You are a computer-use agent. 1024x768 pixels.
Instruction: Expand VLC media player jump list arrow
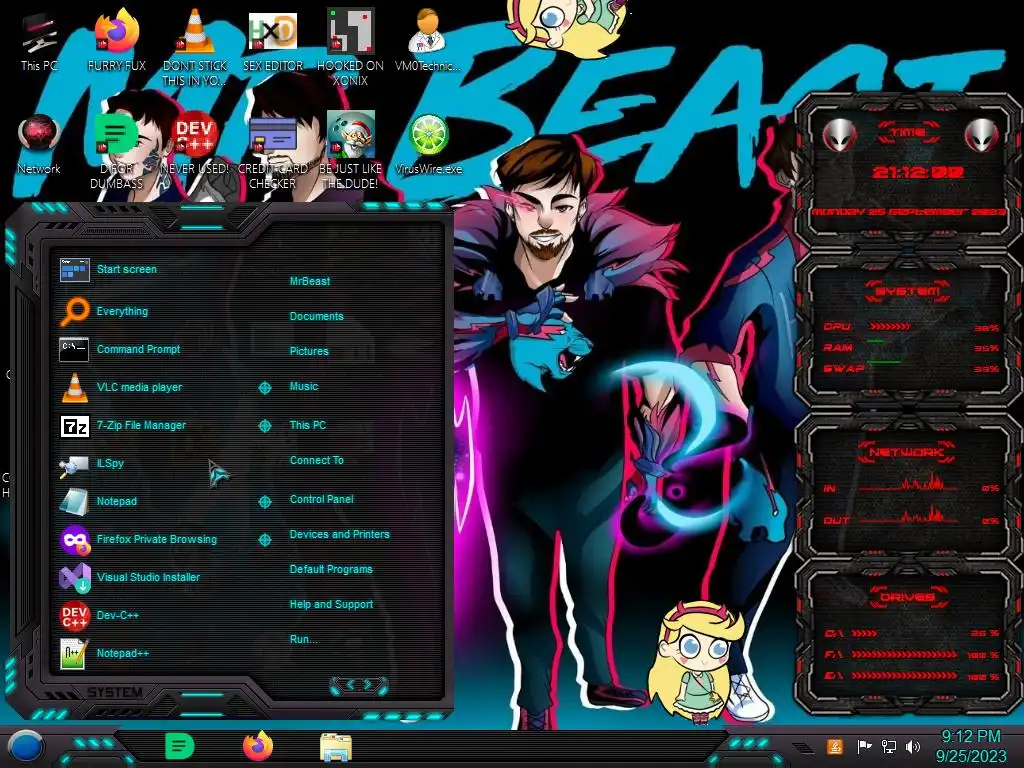tap(264, 388)
